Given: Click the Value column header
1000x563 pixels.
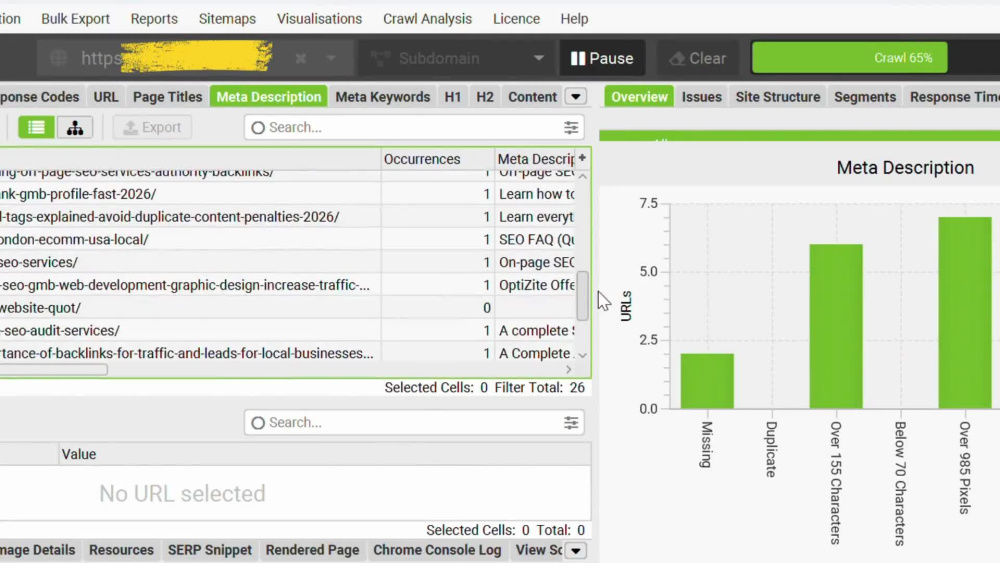Looking at the screenshot, I should click(x=325, y=455).
